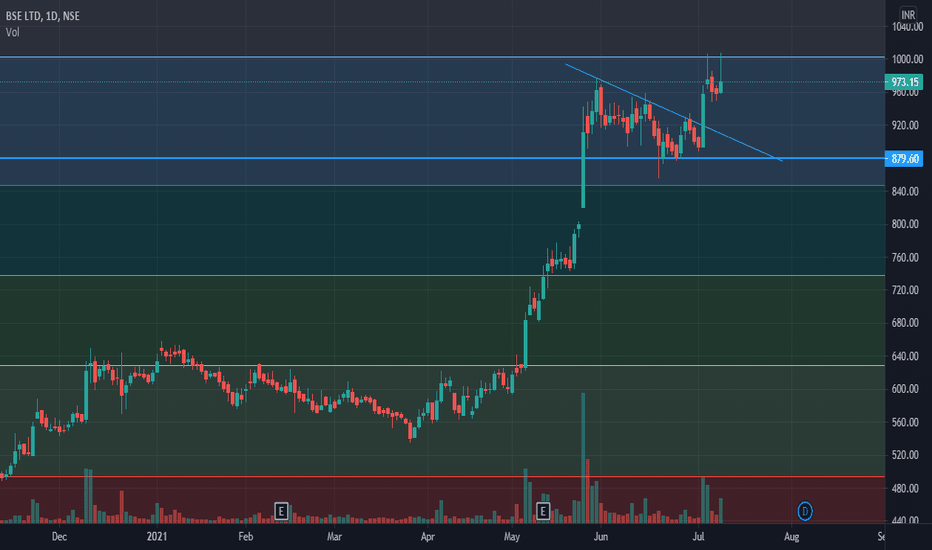Viewport: 932px width, 550px height.
Task: Click the Vol indicator label
Action: click(12, 32)
